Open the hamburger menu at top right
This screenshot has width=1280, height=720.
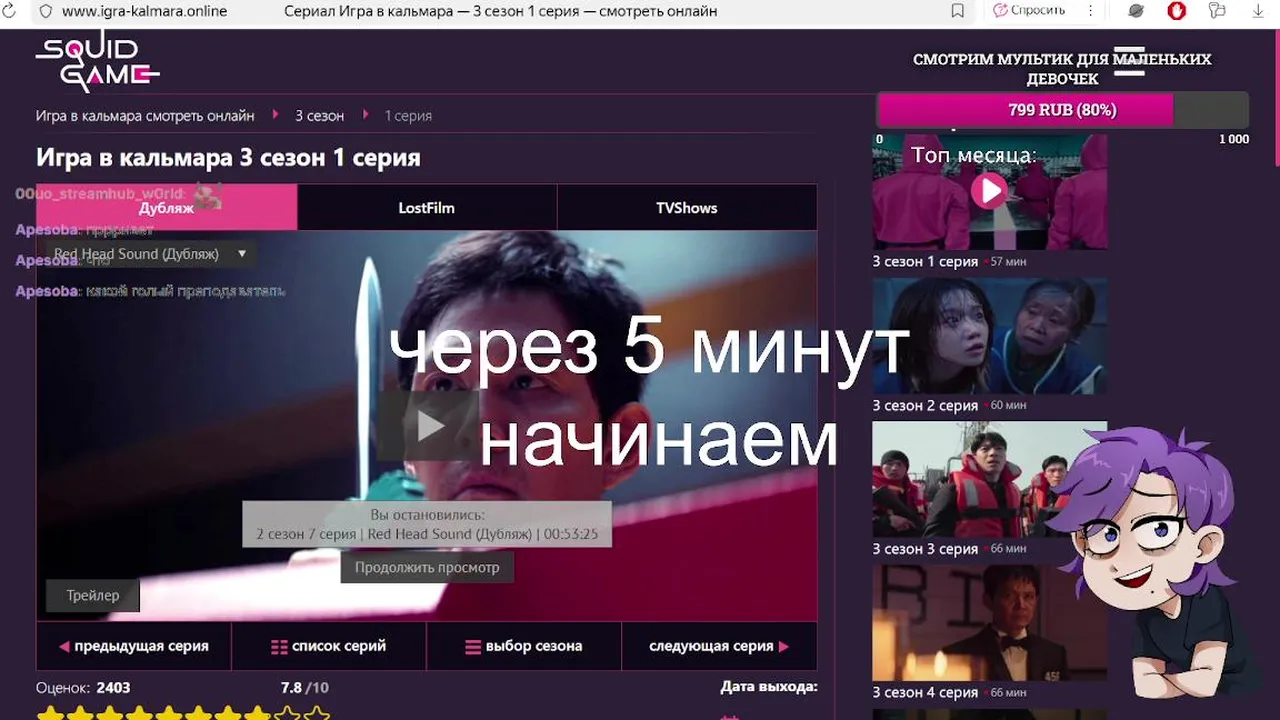(x=1129, y=60)
